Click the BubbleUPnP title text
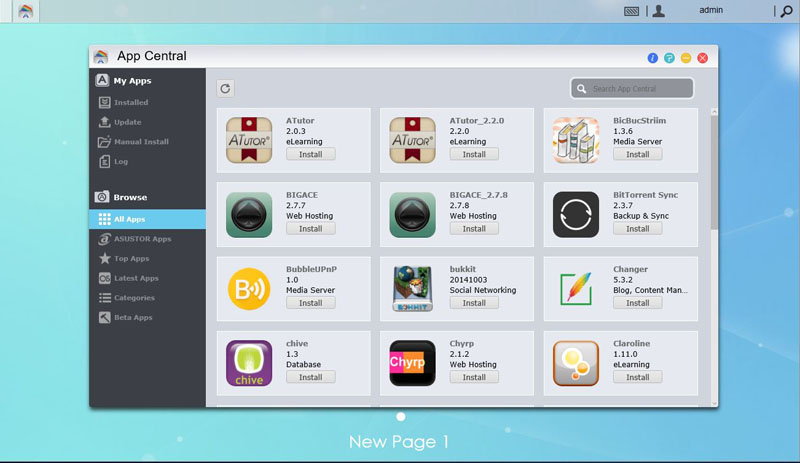The image size is (800, 463). (311, 269)
